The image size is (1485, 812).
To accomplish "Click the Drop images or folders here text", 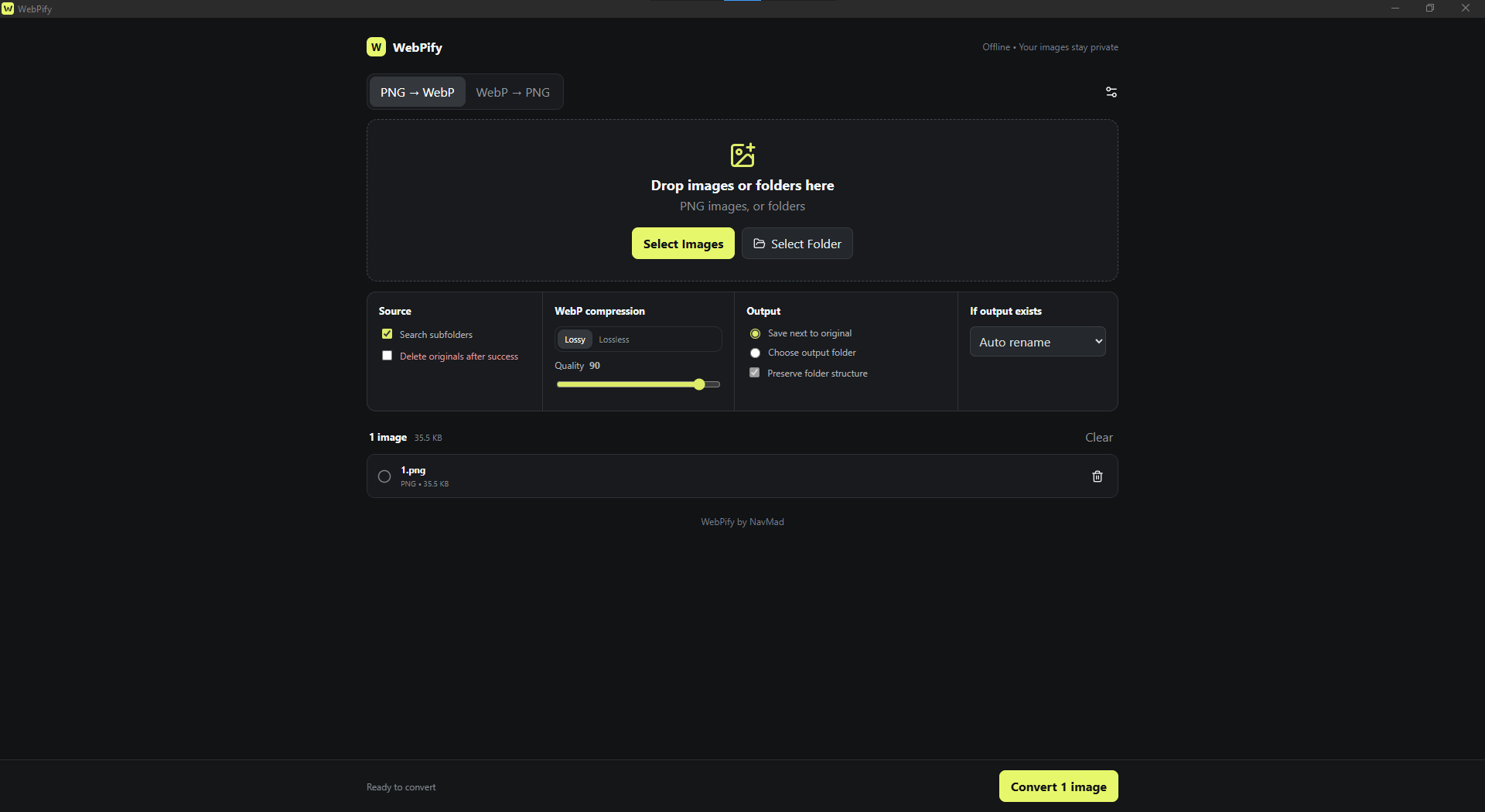I will point(742,186).
